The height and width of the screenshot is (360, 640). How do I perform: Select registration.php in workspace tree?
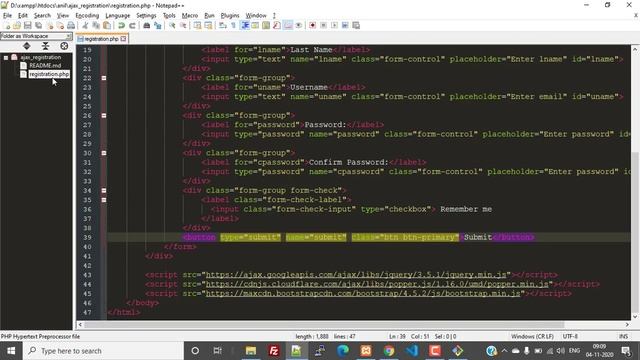pyautogui.click(x=49, y=74)
